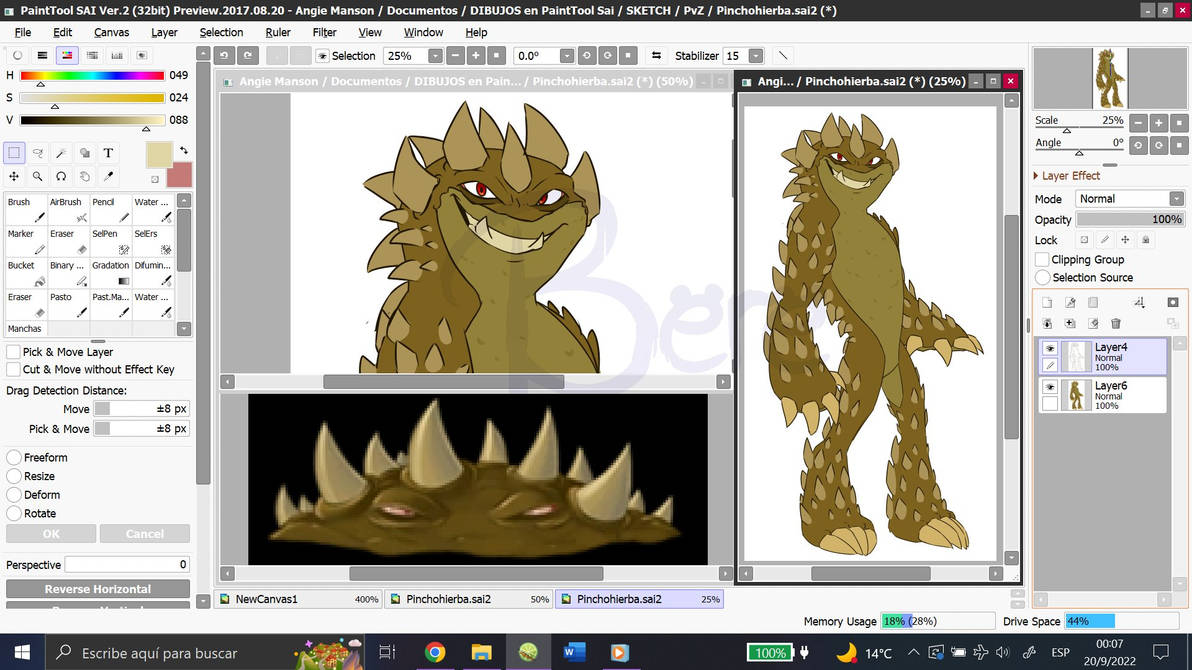Open the Filter menu

click(x=324, y=32)
